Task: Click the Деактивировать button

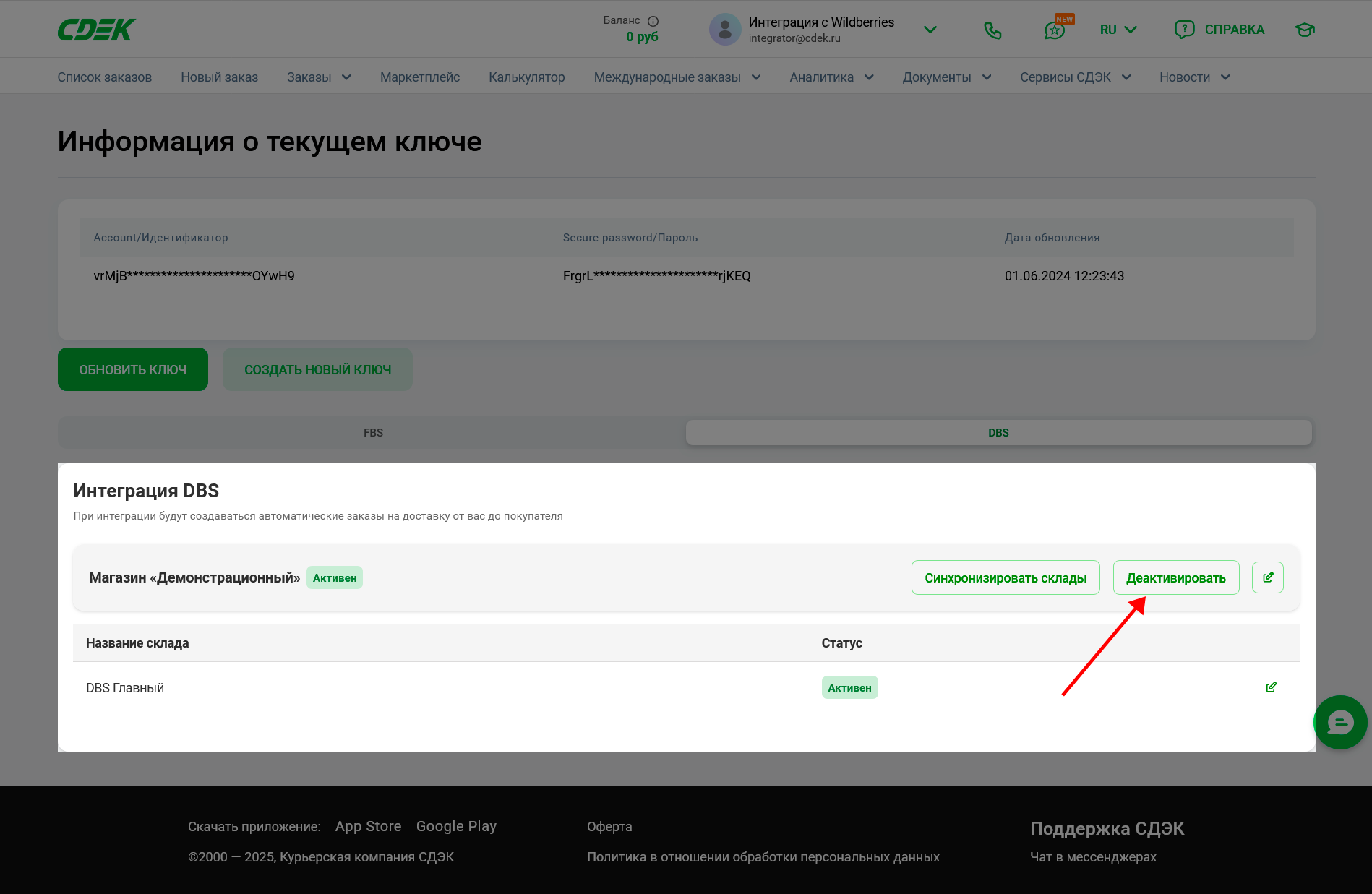Action: click(x=1176, y=577)
